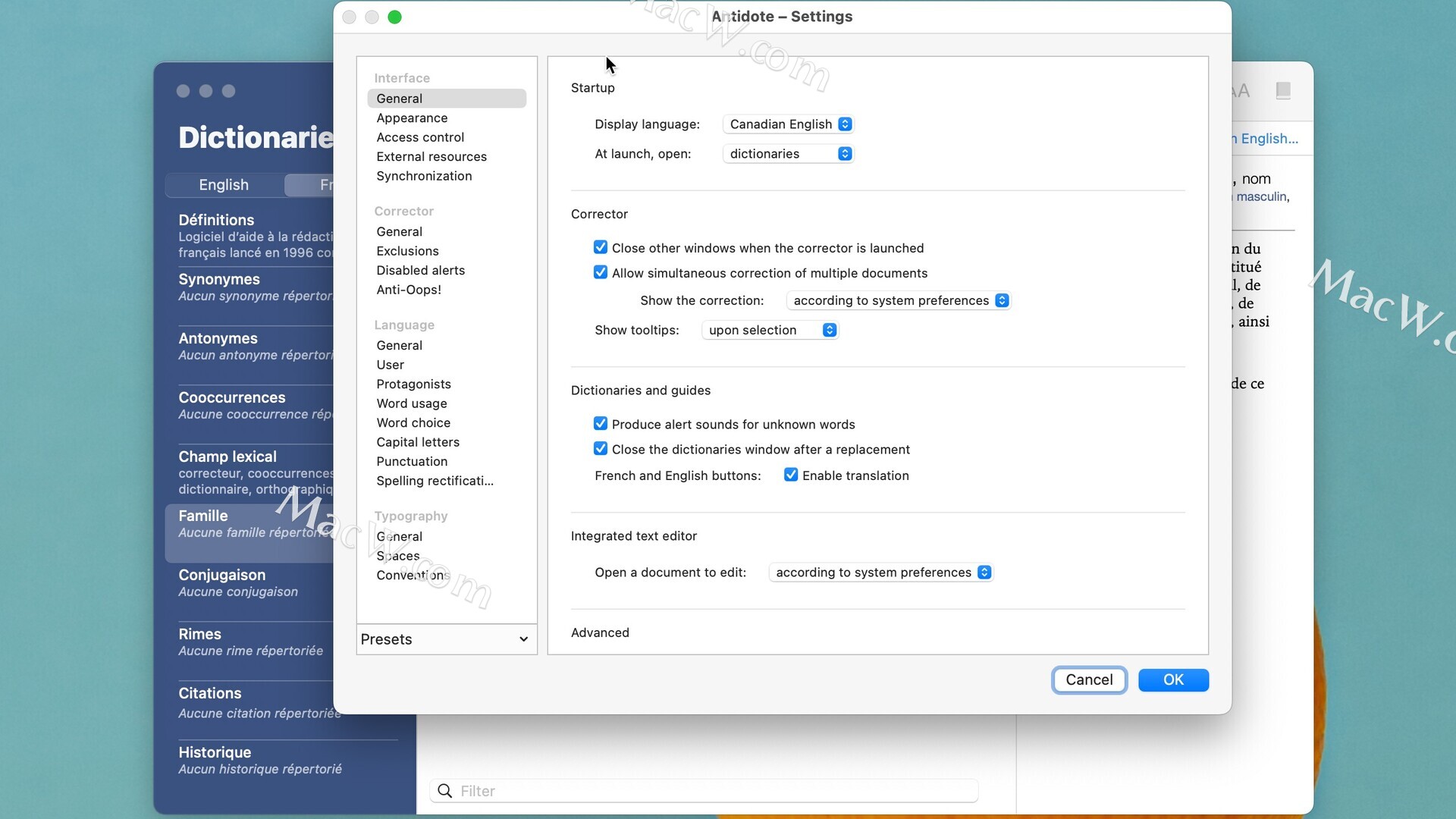Open Exclusions corrector settings
Screen dimensions: 1456x819
[x=407, y=251]
